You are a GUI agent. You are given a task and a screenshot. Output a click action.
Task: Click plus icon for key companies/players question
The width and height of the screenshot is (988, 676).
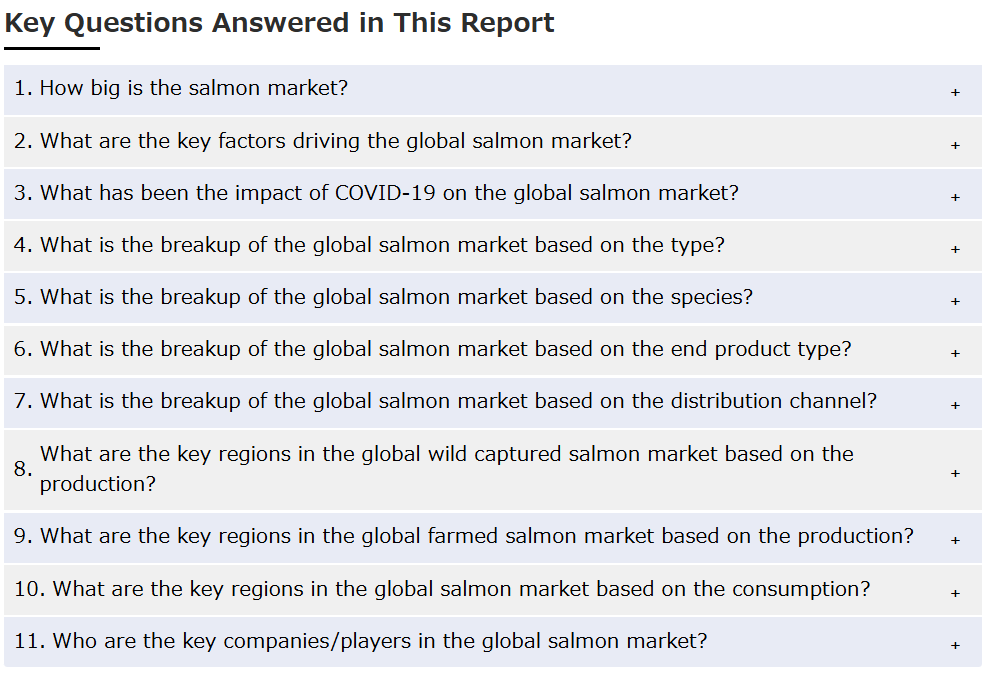tap(955, 646)
